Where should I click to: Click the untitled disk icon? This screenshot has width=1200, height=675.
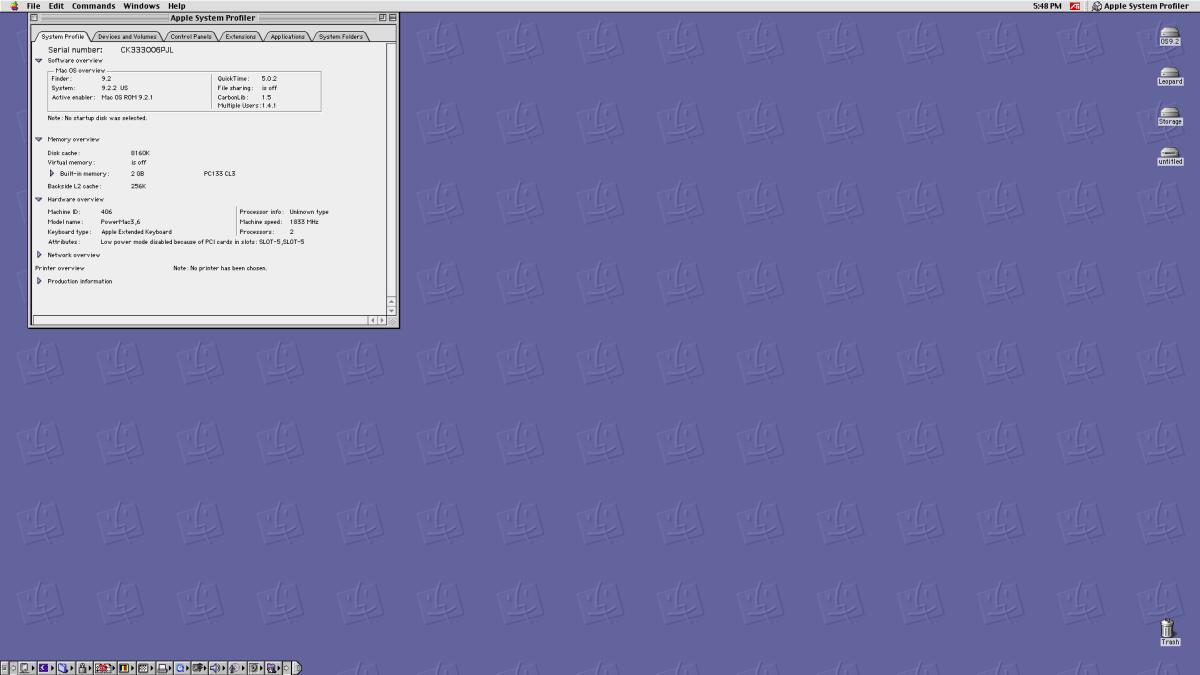point(1169,154)
